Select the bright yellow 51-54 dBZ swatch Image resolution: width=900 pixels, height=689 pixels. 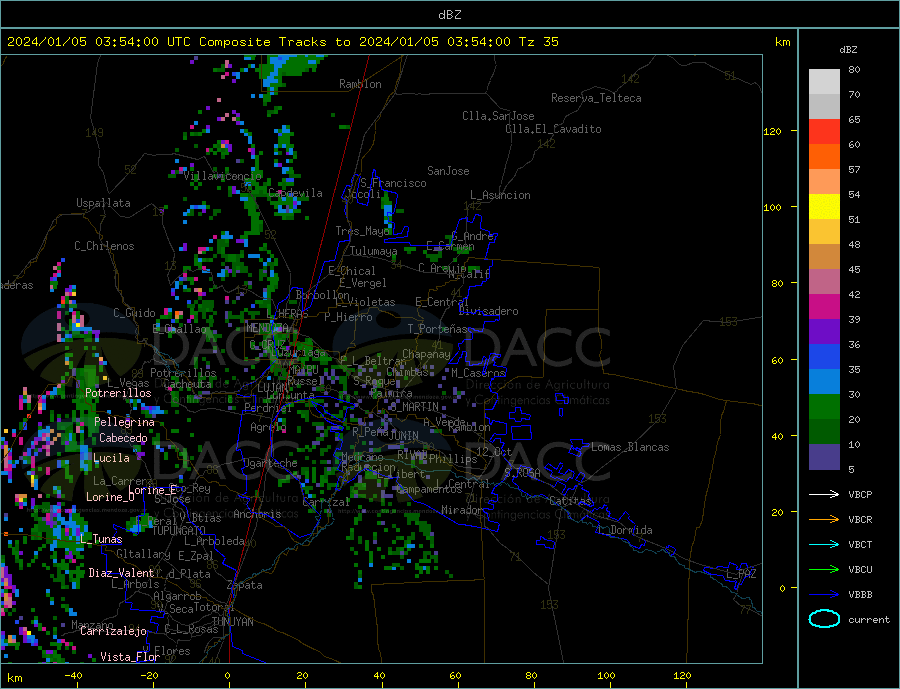tap(824, 207)
